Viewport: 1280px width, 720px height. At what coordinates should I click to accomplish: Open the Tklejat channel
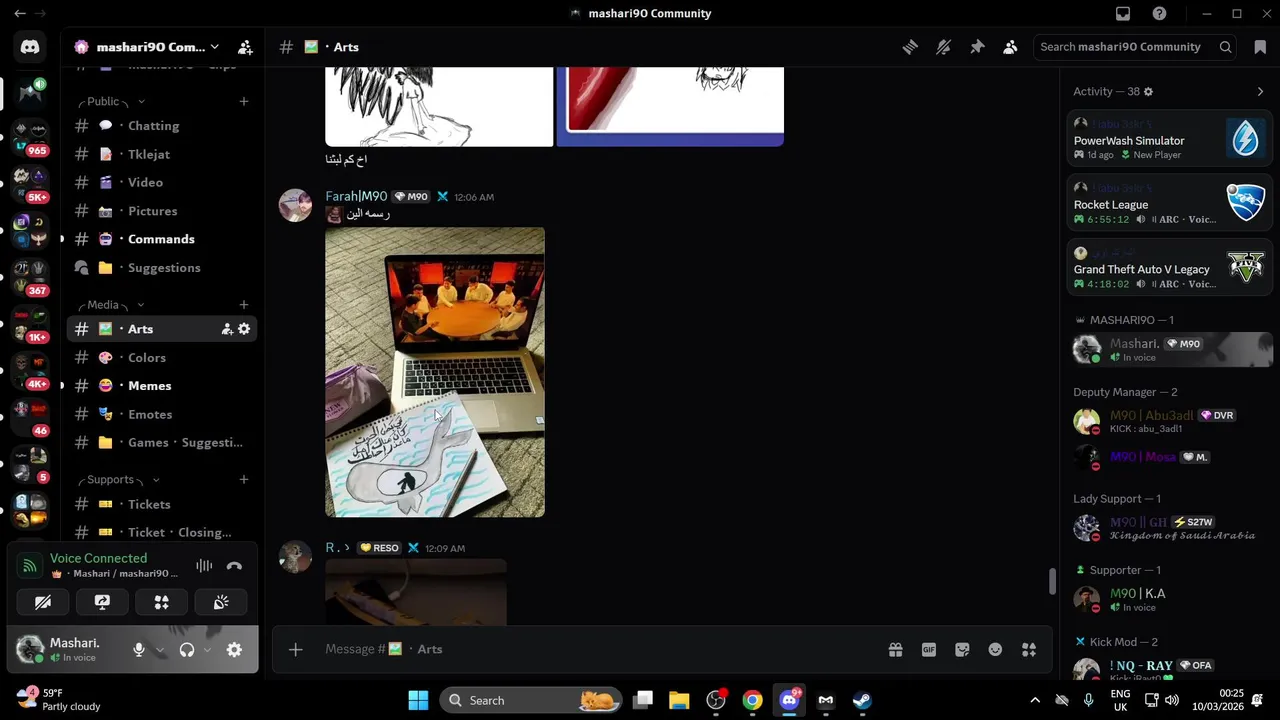tap(162, 154)
